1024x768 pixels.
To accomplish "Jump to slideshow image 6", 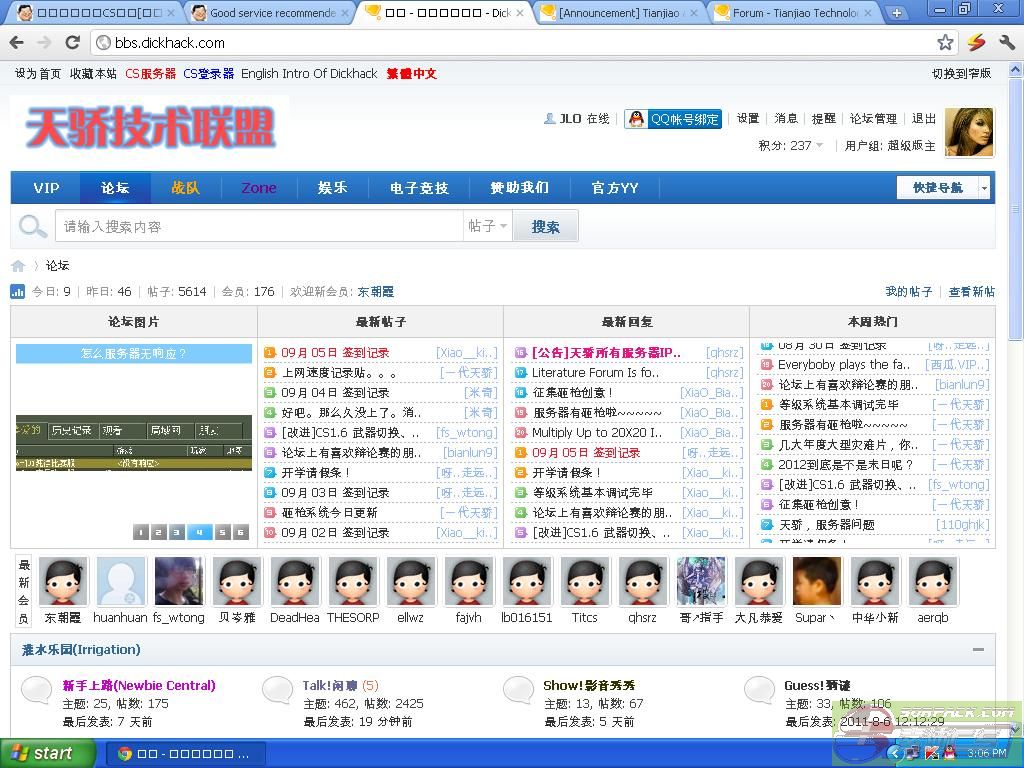I will click(240, 533).
